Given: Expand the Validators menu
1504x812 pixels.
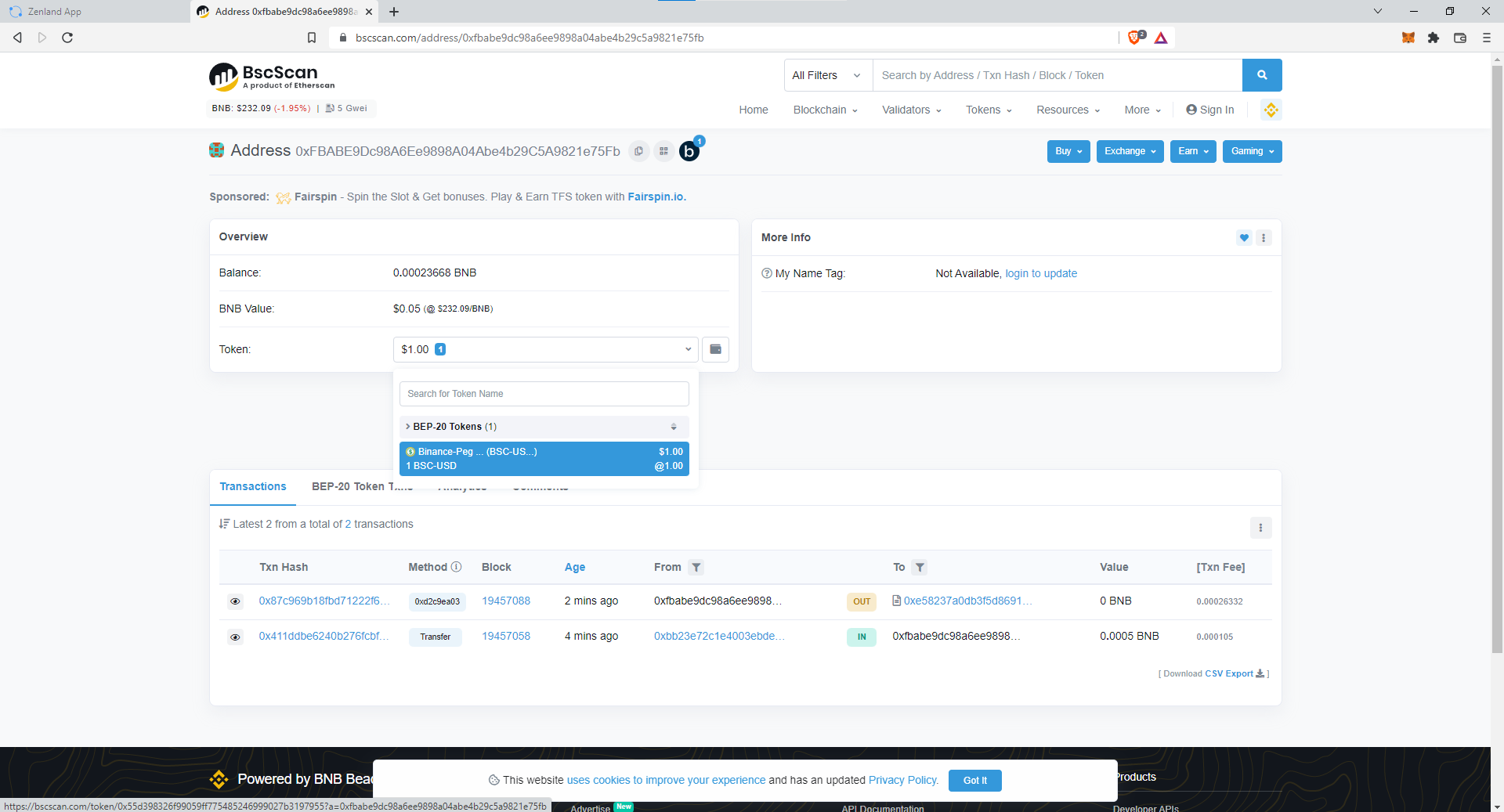Looking at the screenshot, I should 912,110.
